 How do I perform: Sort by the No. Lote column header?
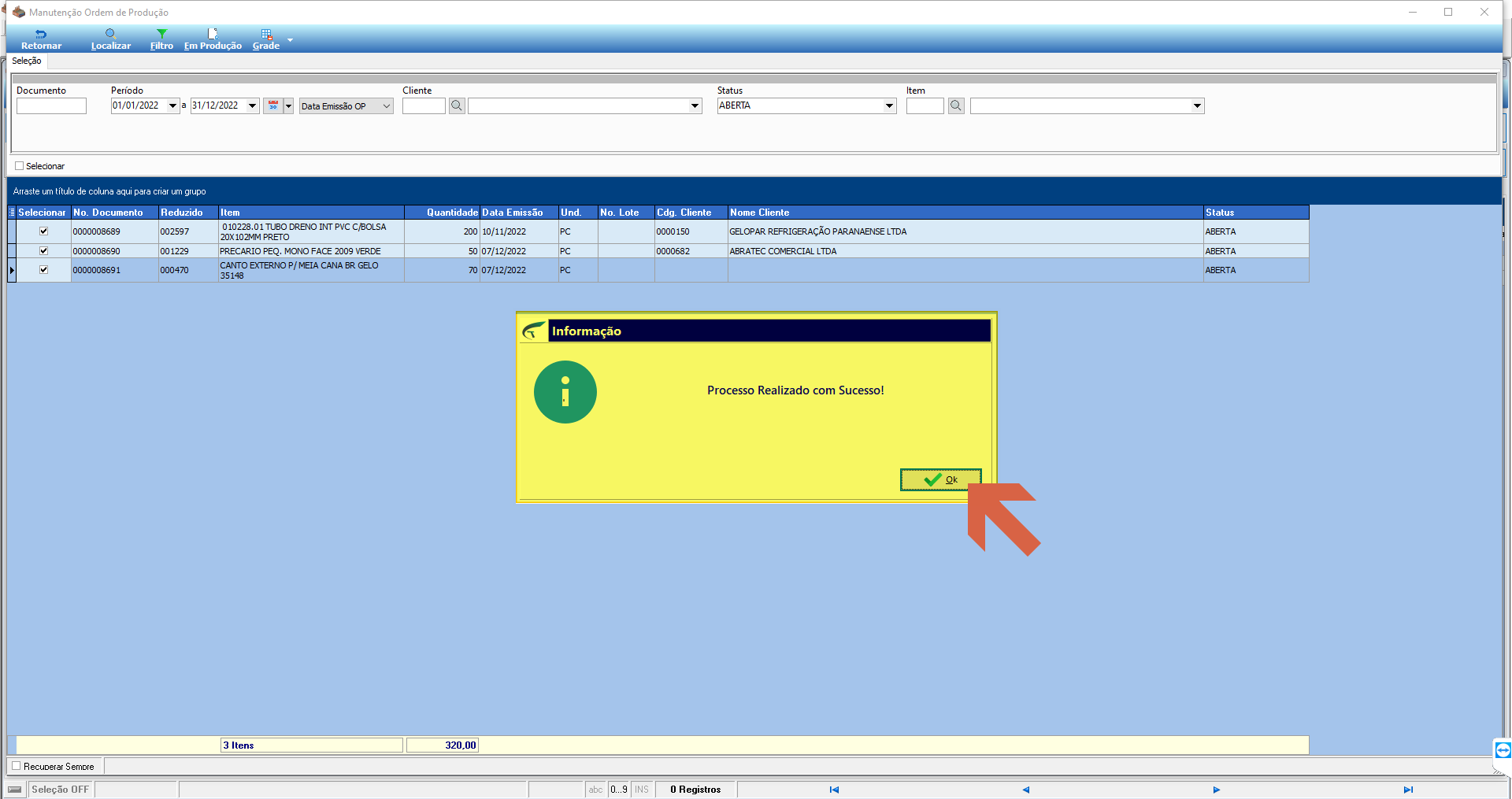pyautogui.click(x=626, y=213)
